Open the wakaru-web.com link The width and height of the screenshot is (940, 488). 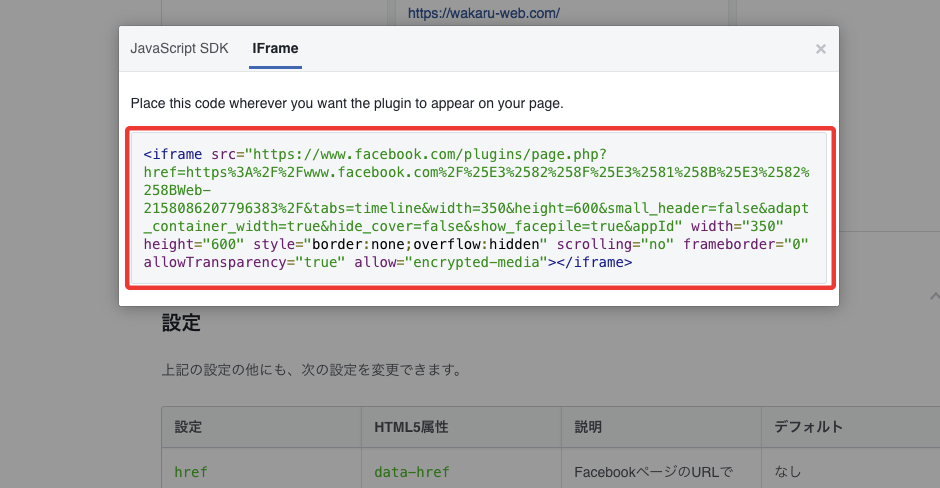click(483, 13)
